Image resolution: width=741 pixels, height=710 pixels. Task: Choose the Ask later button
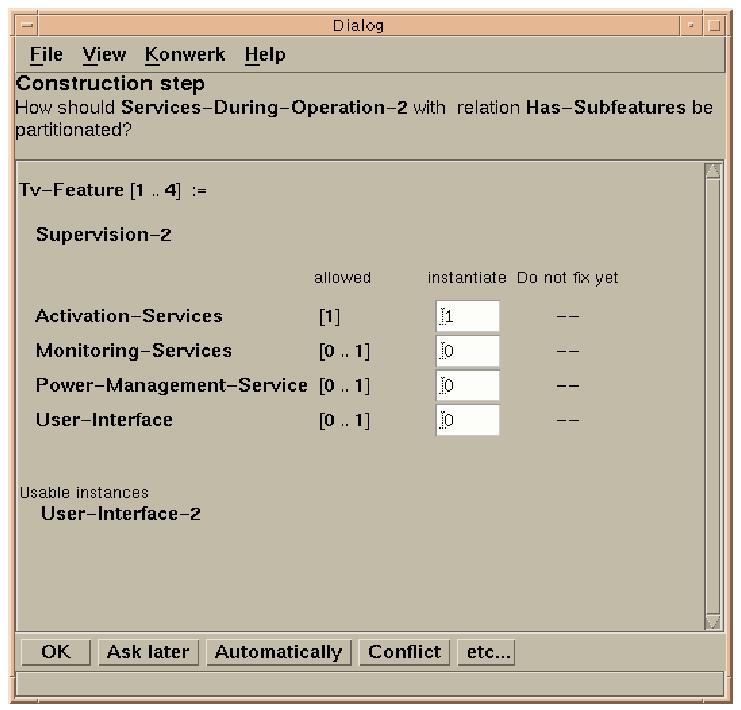148,652
